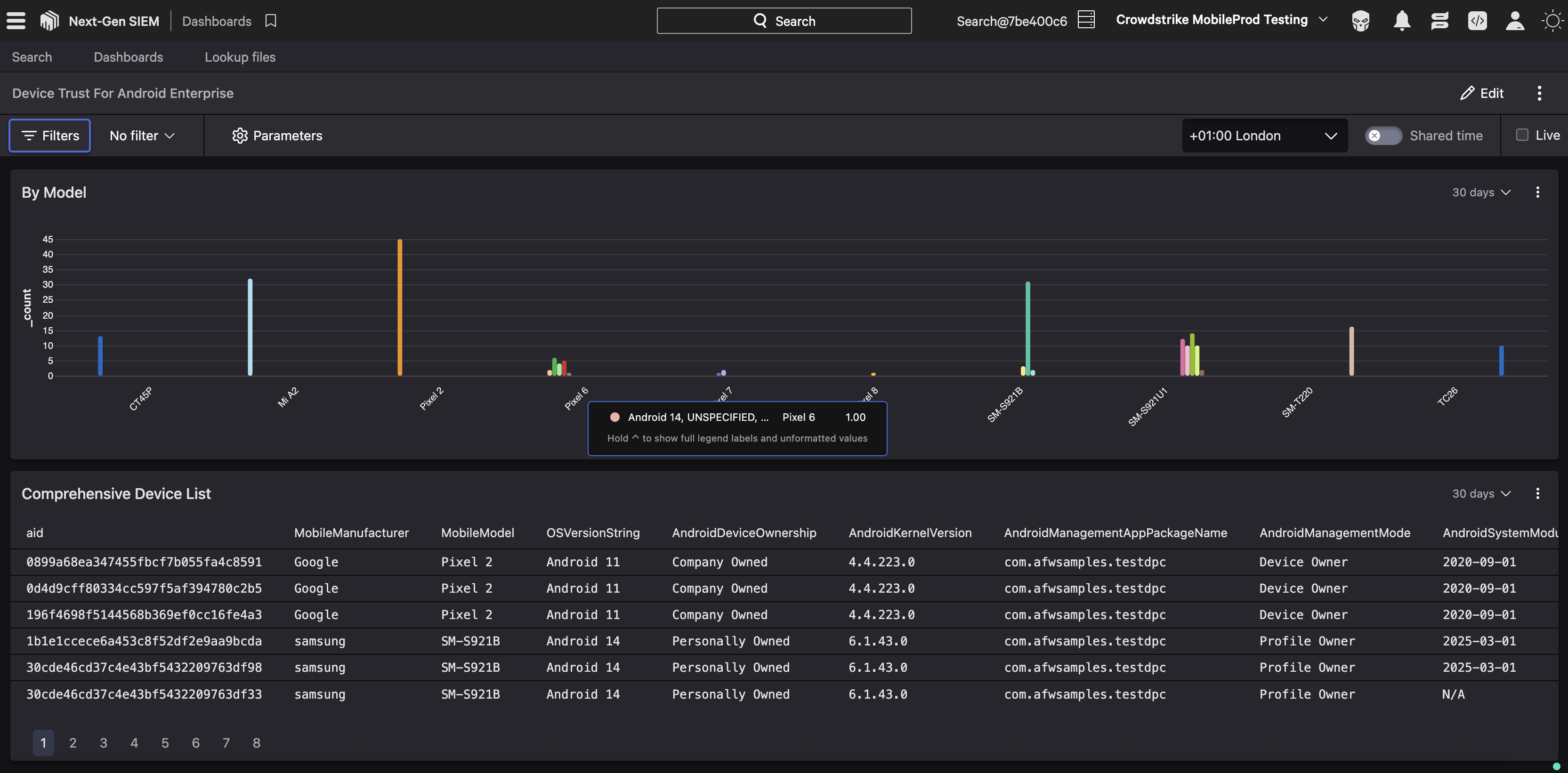Open Comprehensive Device List widget kebab menu
The image size is (1568, 773).
tap(1537, 494)
